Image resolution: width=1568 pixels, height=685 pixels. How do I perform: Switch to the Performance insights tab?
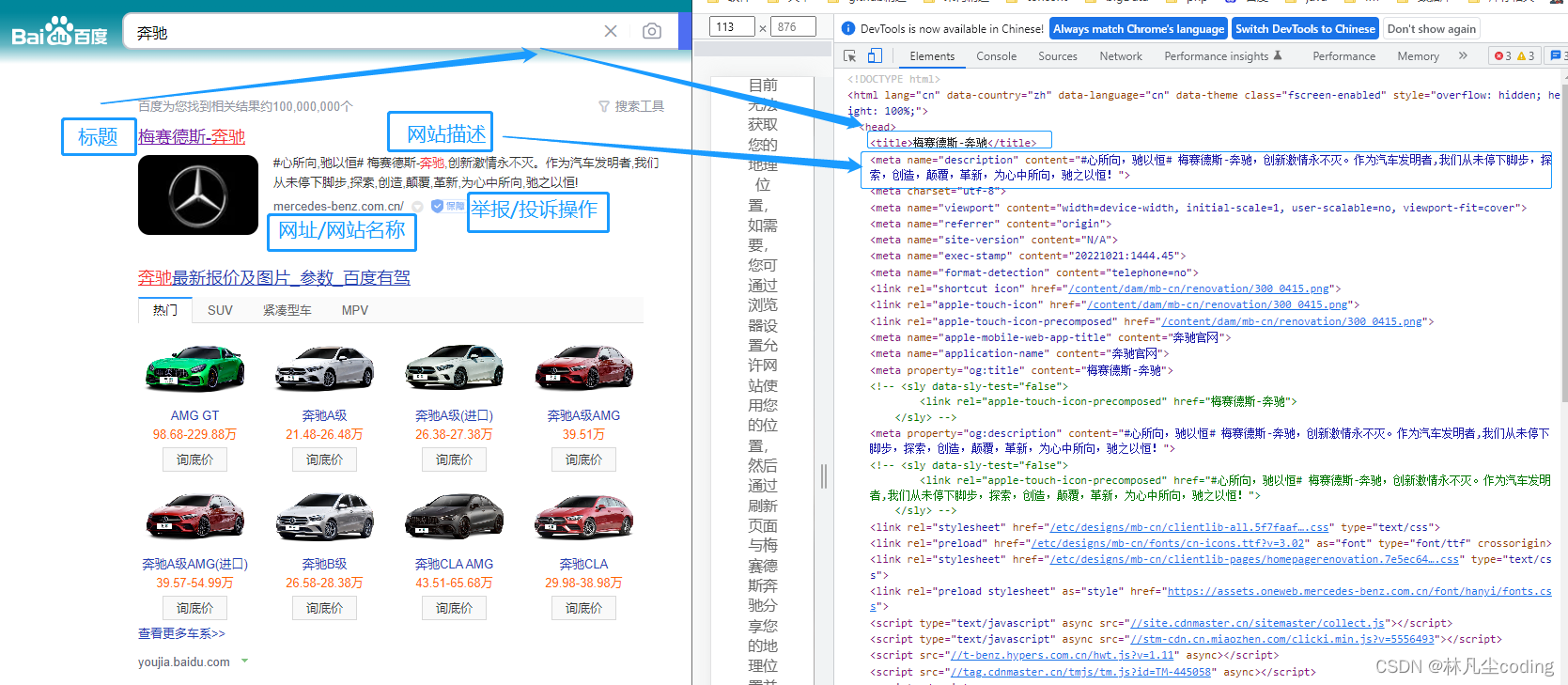[1222, 56]
